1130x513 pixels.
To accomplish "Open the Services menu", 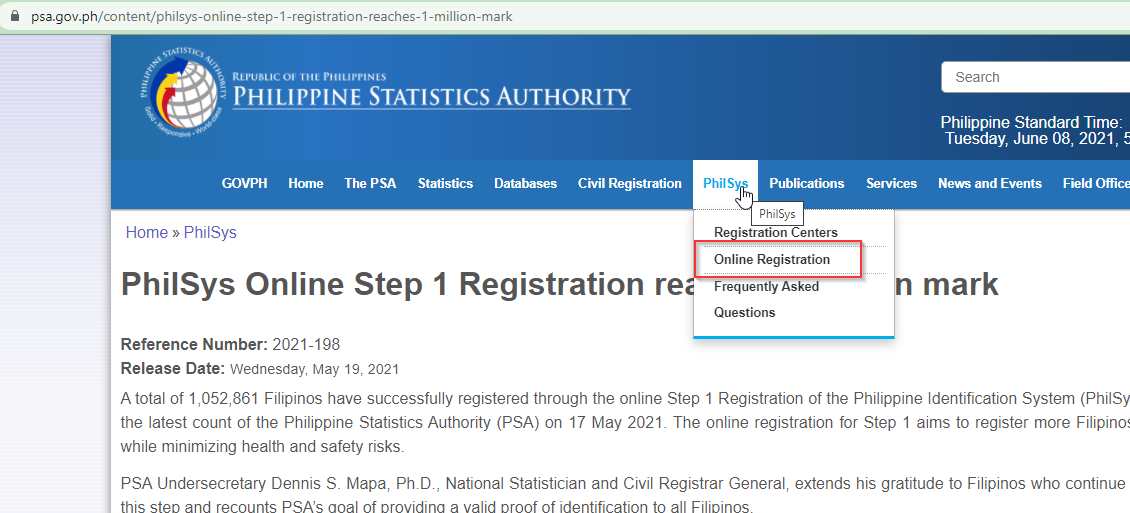I will pos(891,184).
